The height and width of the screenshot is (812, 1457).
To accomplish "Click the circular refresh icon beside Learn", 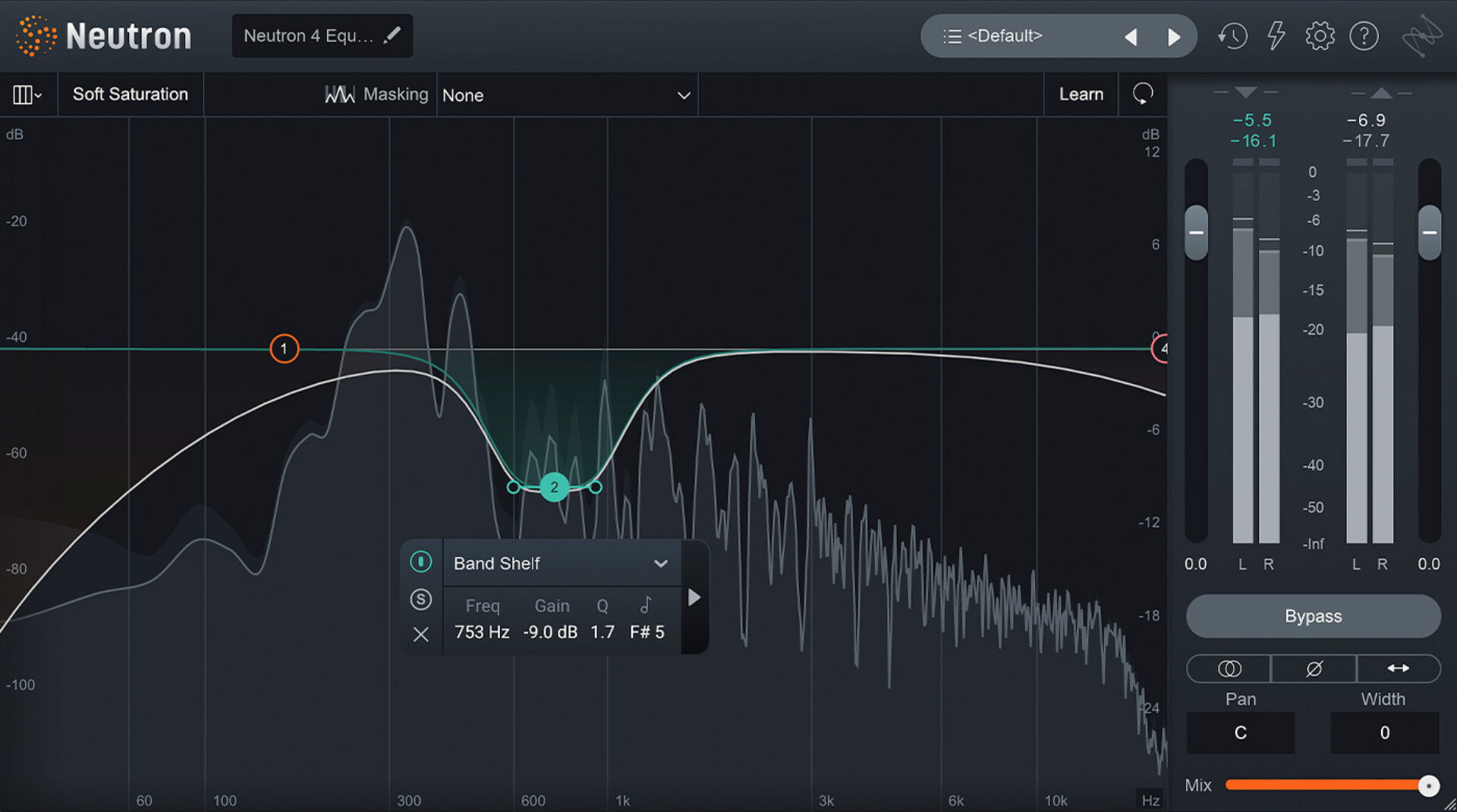I will 1143,94.
